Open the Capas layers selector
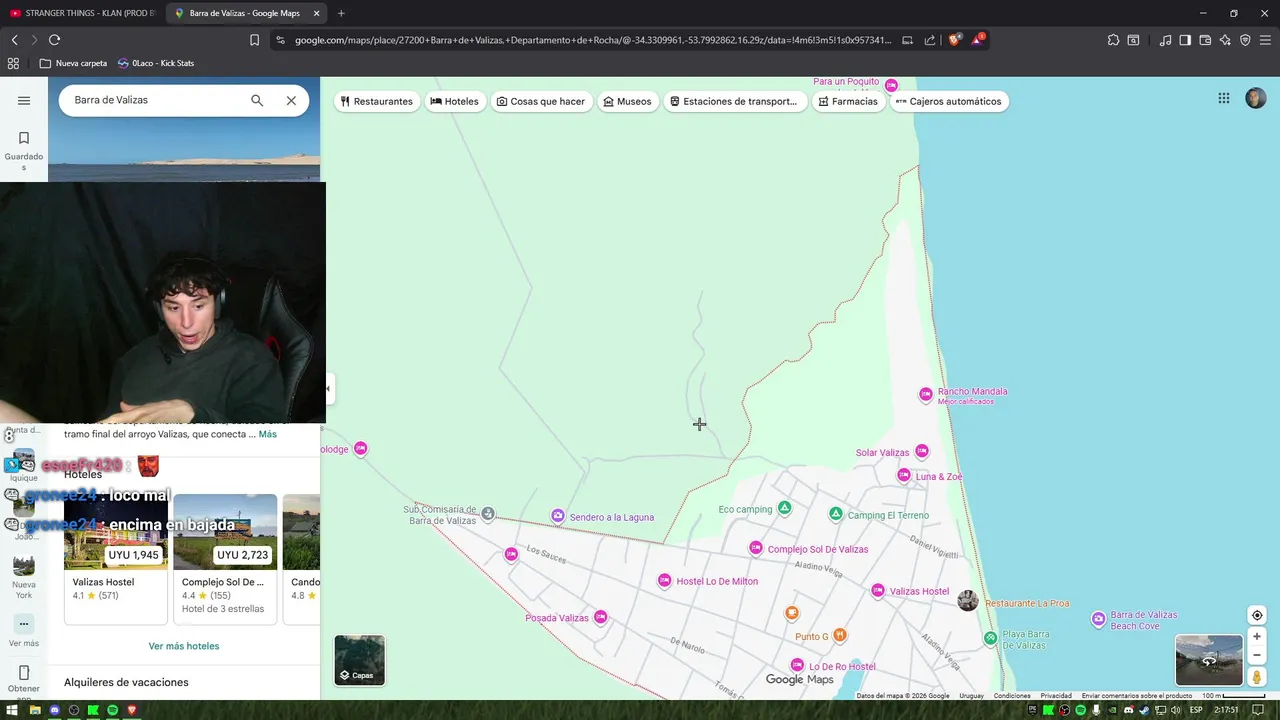 (359, 660)
